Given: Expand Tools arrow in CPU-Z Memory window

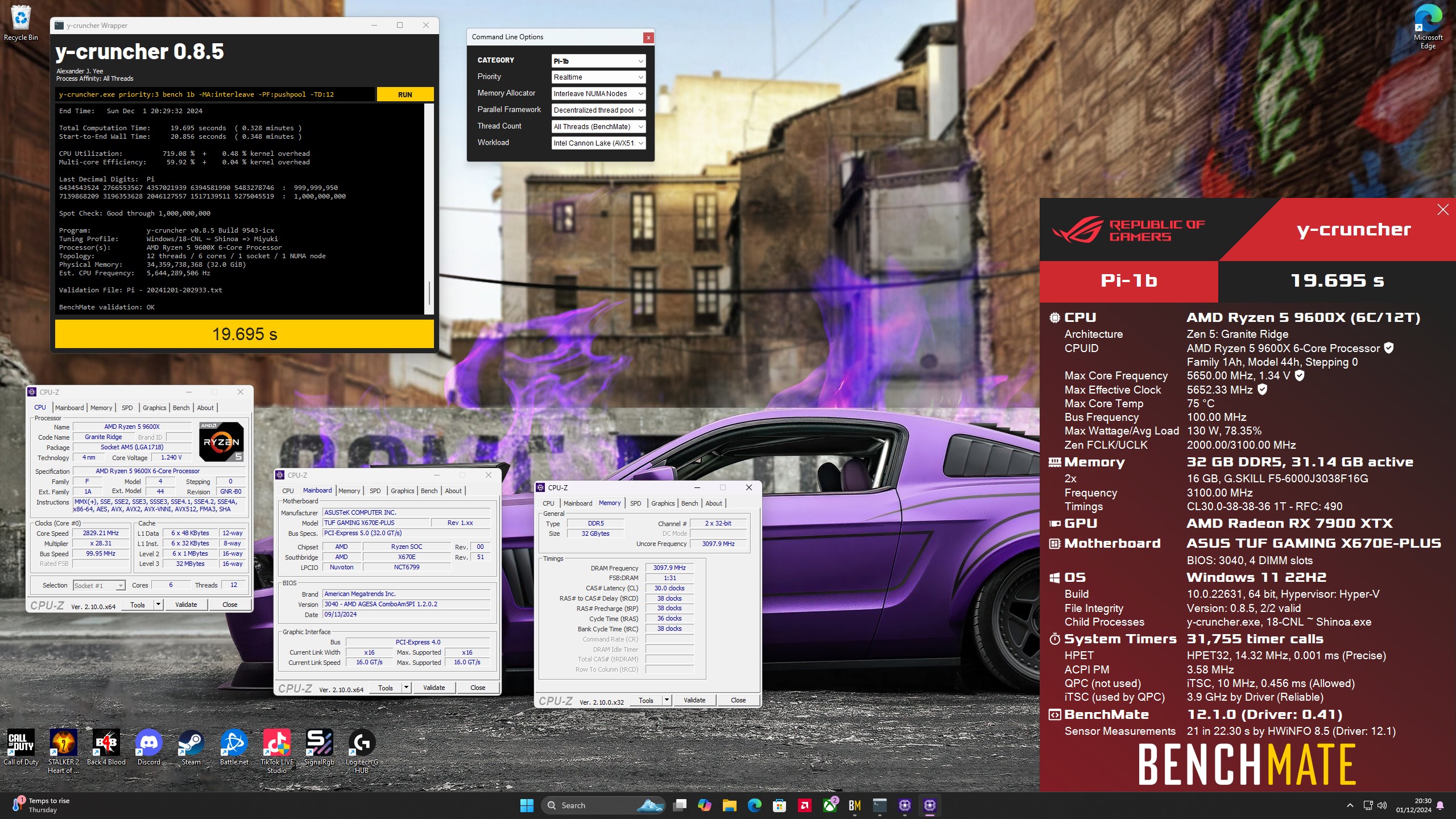Looking at the screenshot, I should (x=667, y=700).
